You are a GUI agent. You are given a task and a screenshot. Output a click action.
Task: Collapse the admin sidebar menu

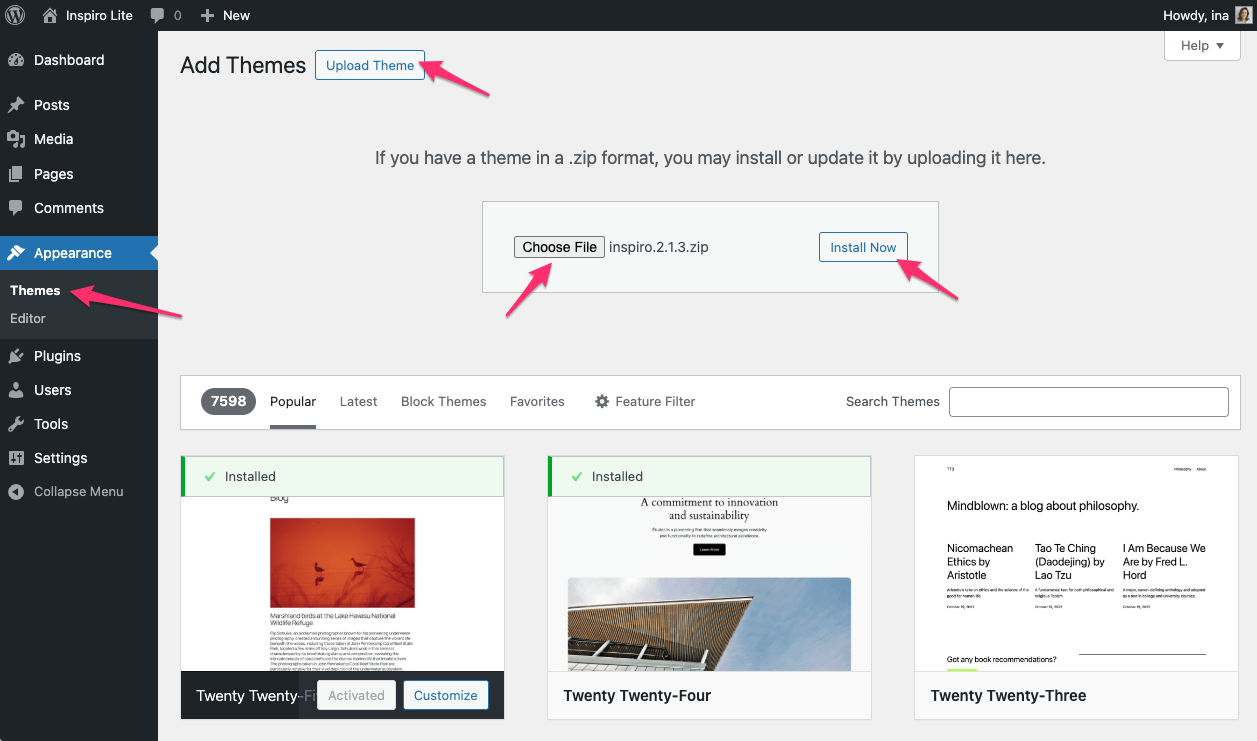click(78, 491)
